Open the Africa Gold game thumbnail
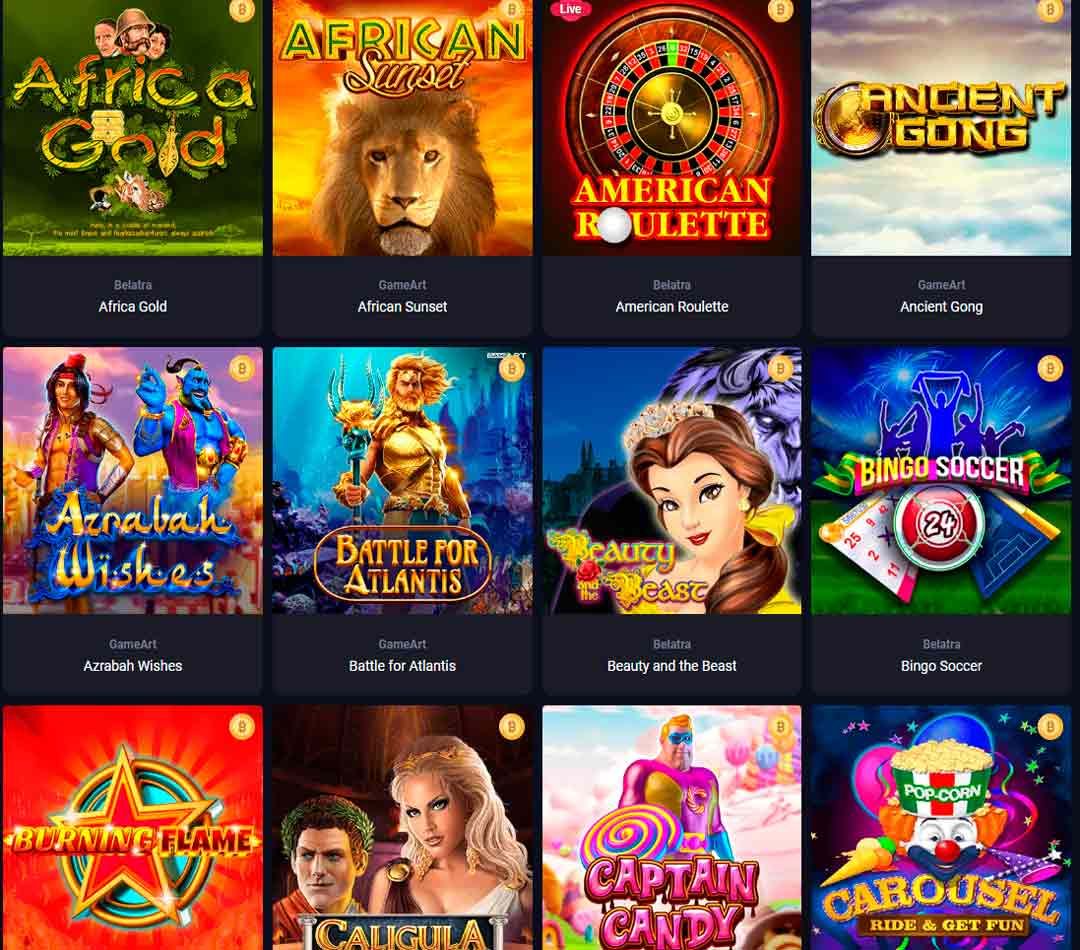This screenshot has height=950, width=1080. tap(133, 127)
